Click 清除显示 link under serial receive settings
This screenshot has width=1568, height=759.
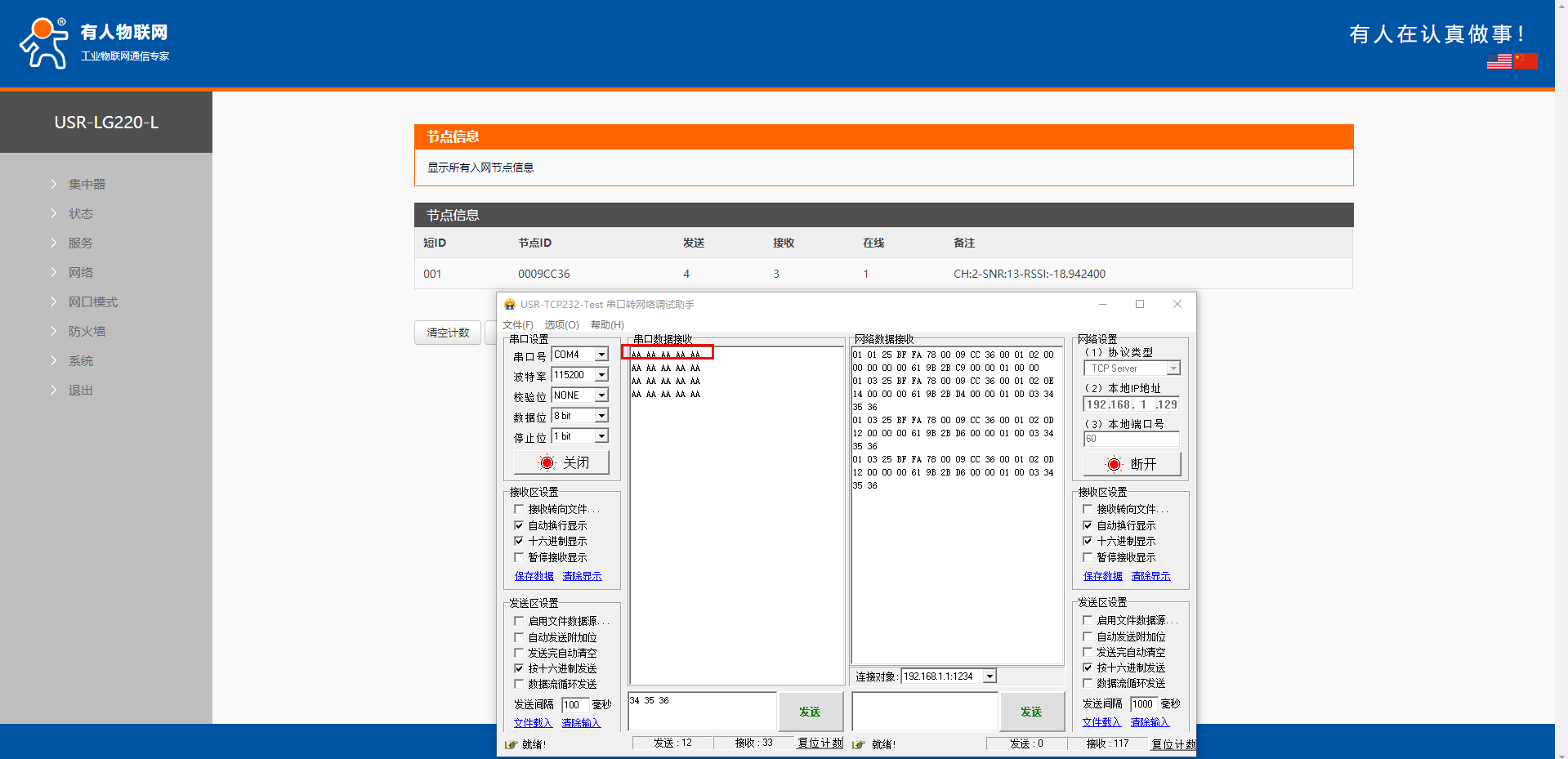[582, 576]
